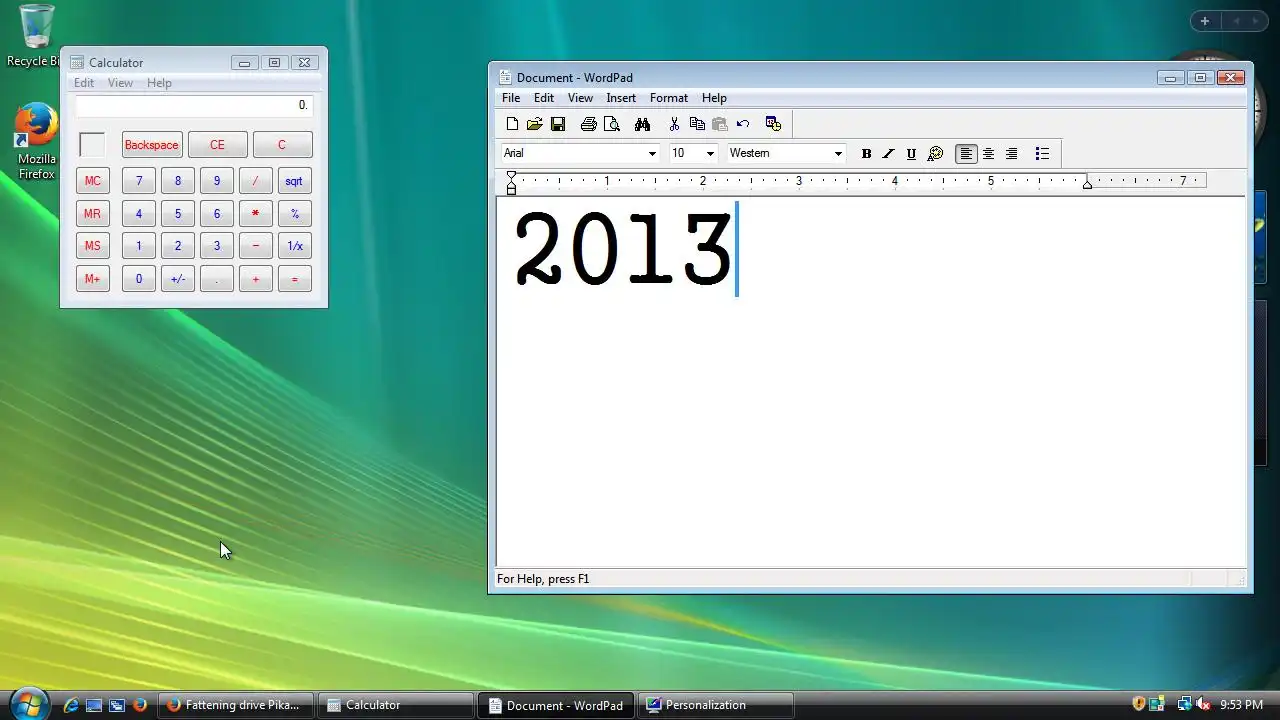Screen dimensions: 1280x720
Task: Click the 1/x reciprocal button in Calculator
Action: point(294,246)
